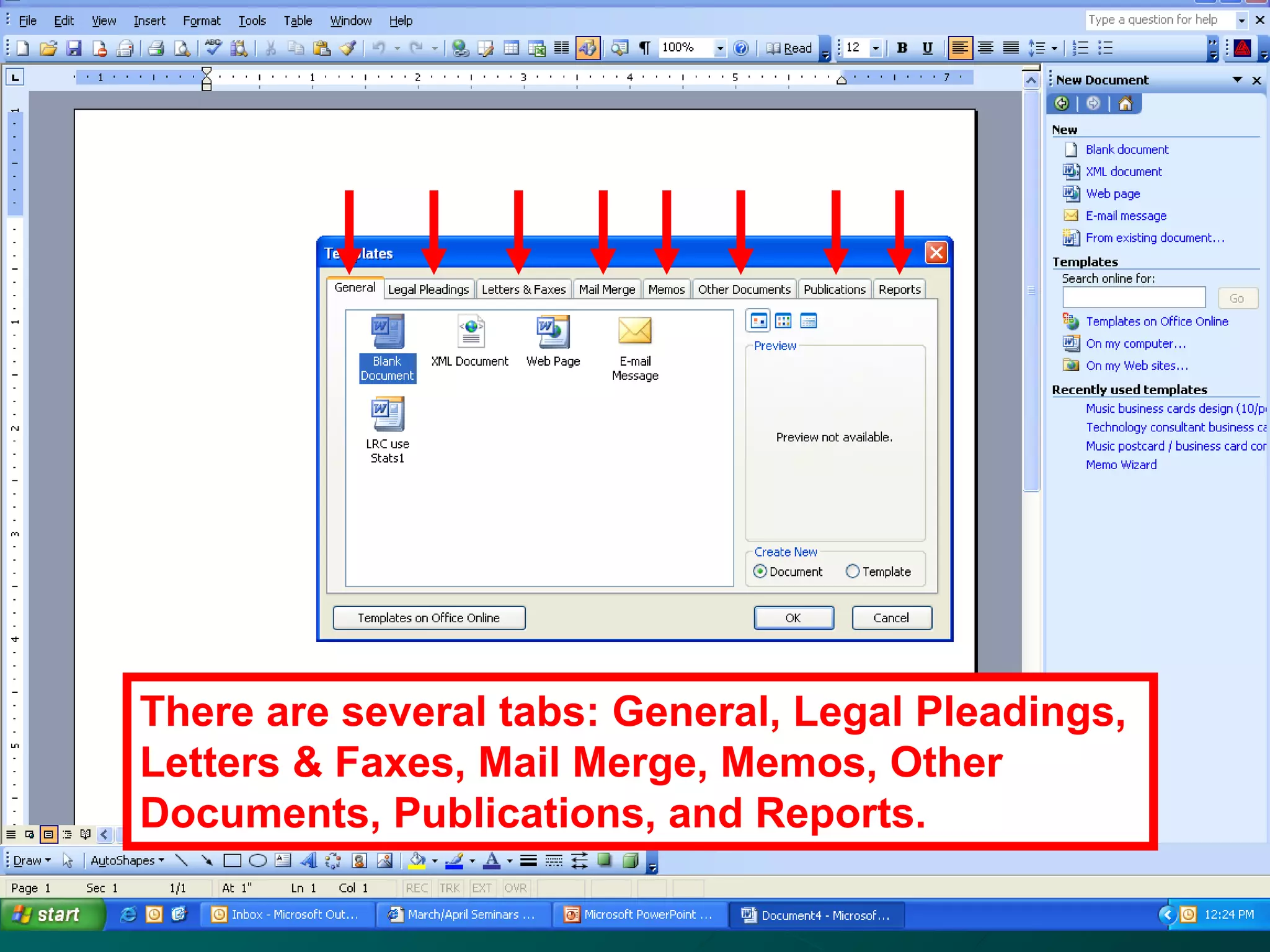
Task: Click OK in the Templates dialog
Action: (794, 618)
